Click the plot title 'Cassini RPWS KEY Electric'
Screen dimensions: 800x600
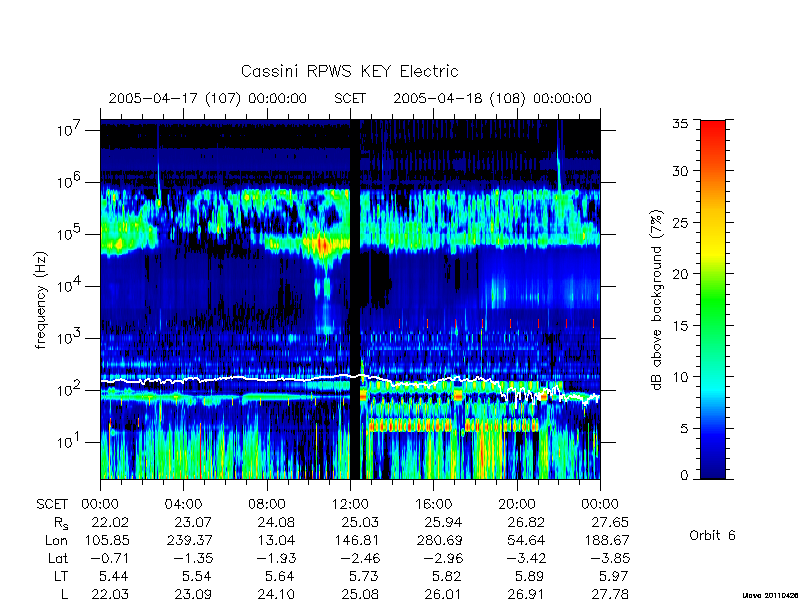pos(349,71)
